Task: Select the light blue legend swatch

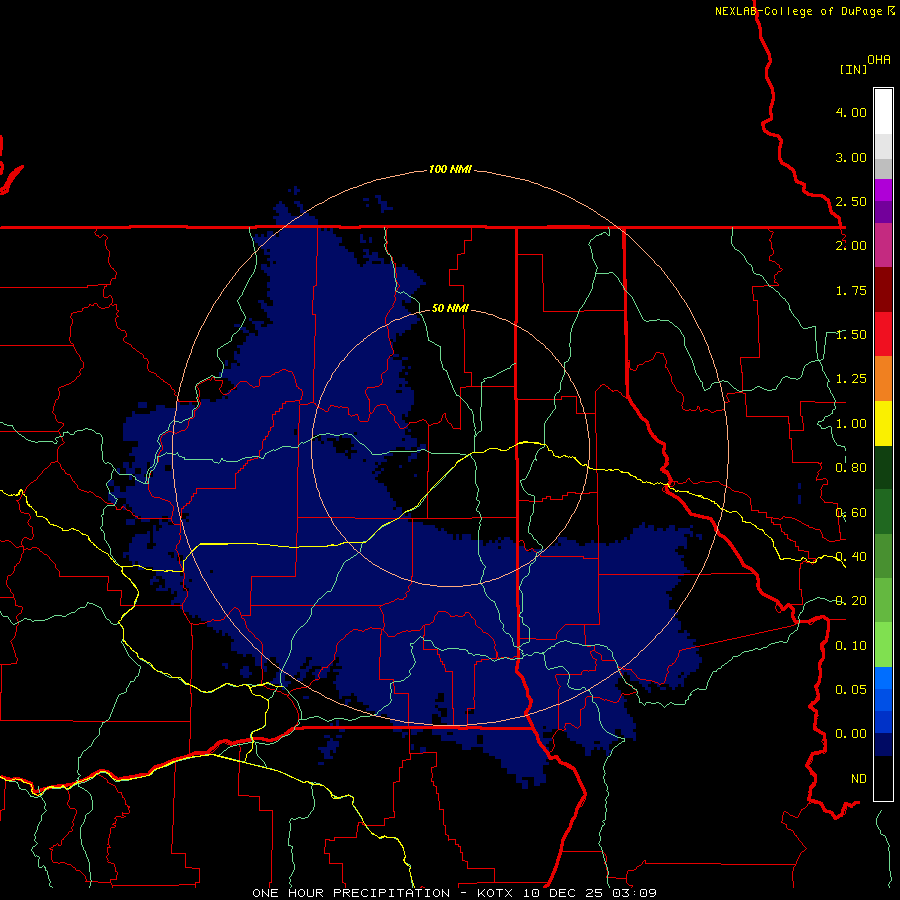Action: pyautogui.click(x=883, y=678)
